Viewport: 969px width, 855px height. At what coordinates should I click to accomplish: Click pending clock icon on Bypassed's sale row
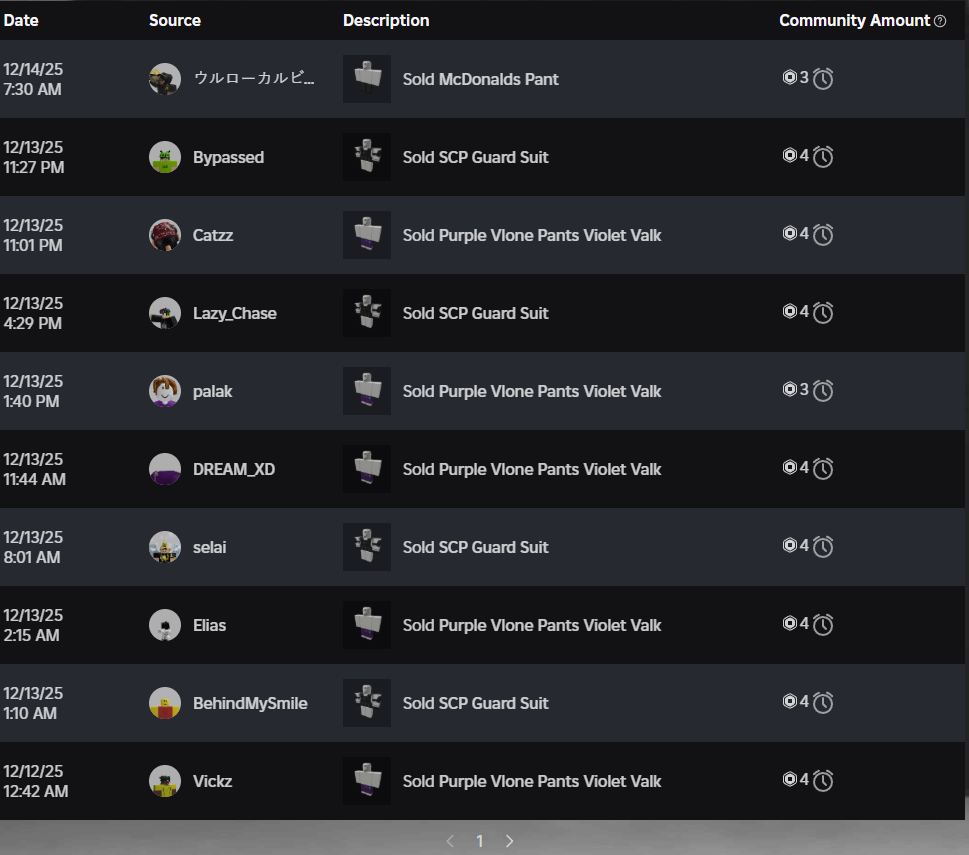[823, 156]
